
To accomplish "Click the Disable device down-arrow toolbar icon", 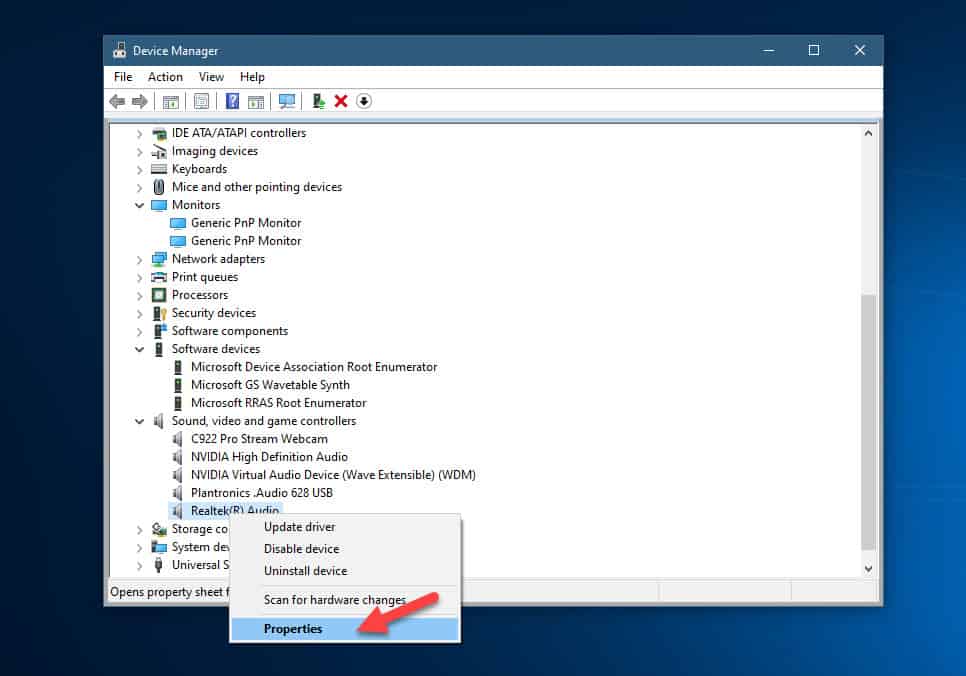I will 364,101.
